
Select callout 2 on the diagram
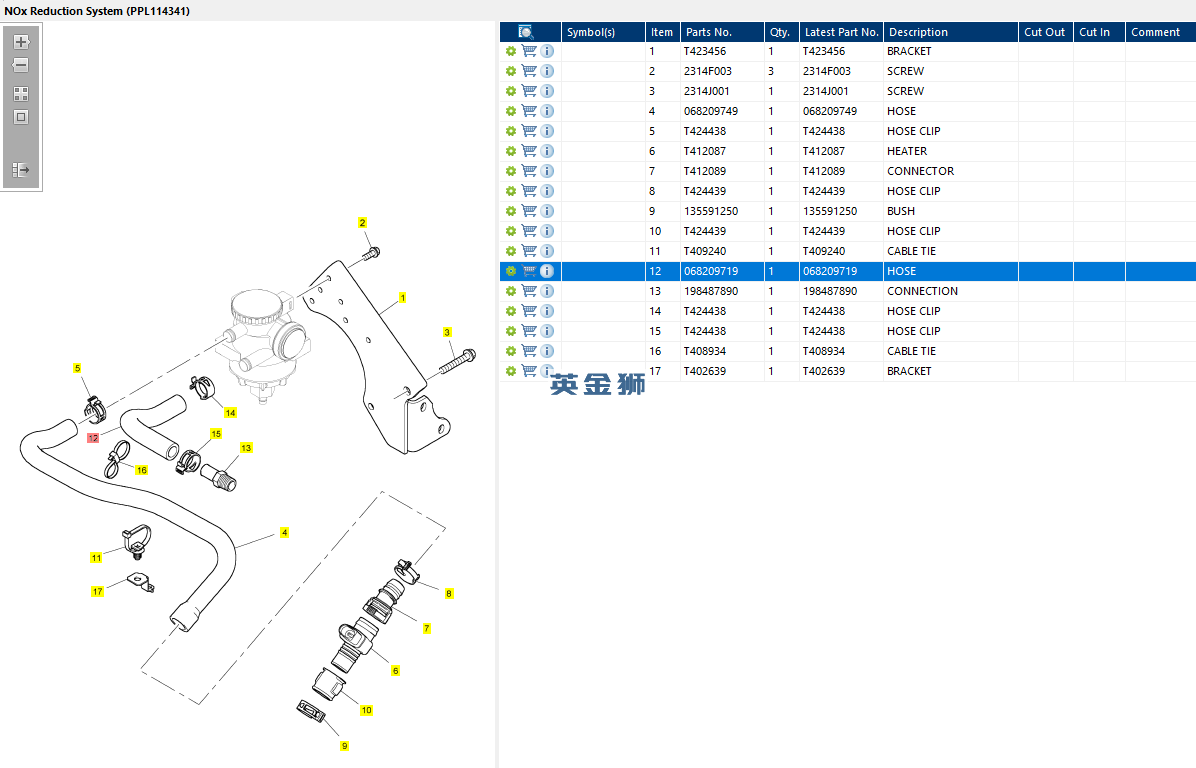point(362,223)
